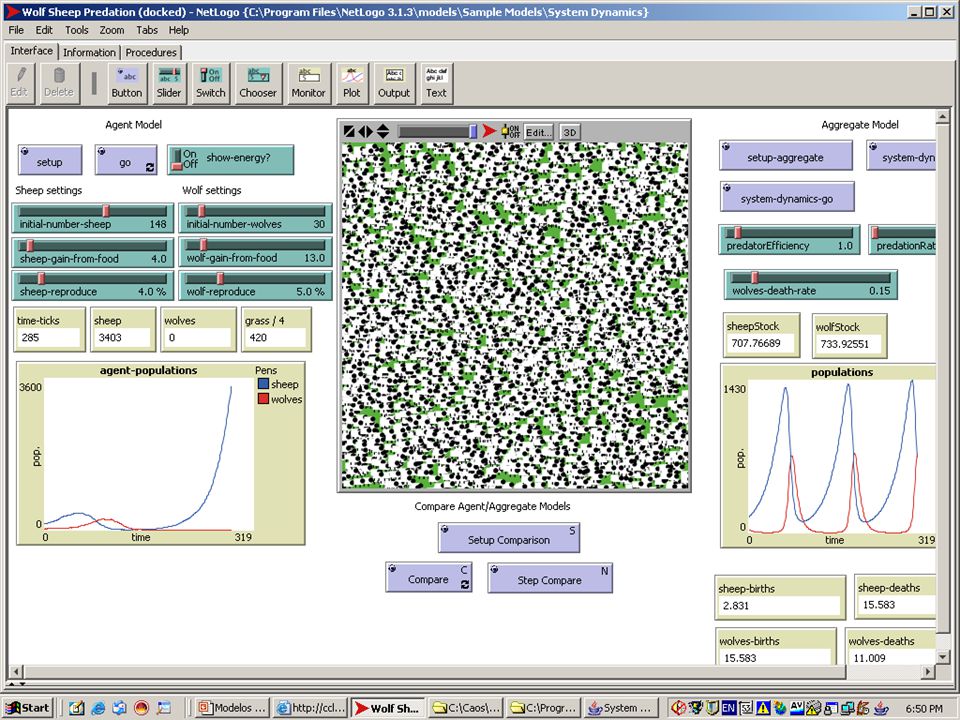This screenshot has height=720, width=960.
Task: Click the diagonal view resize icon
Action: (348, 131)
